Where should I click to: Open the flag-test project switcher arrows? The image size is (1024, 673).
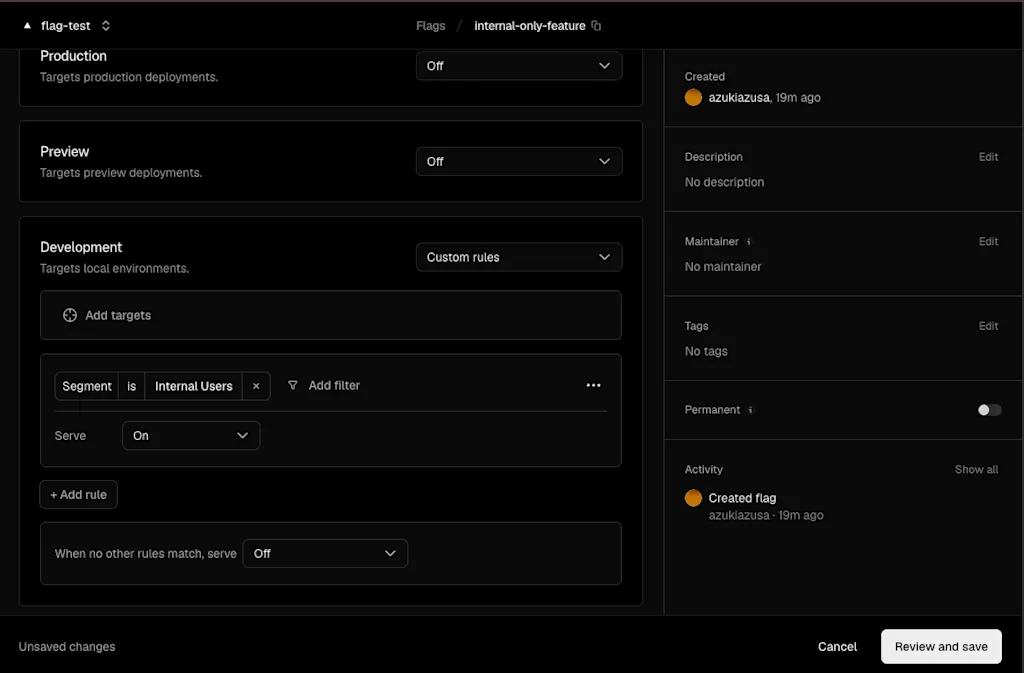click(x=106, y=25)
